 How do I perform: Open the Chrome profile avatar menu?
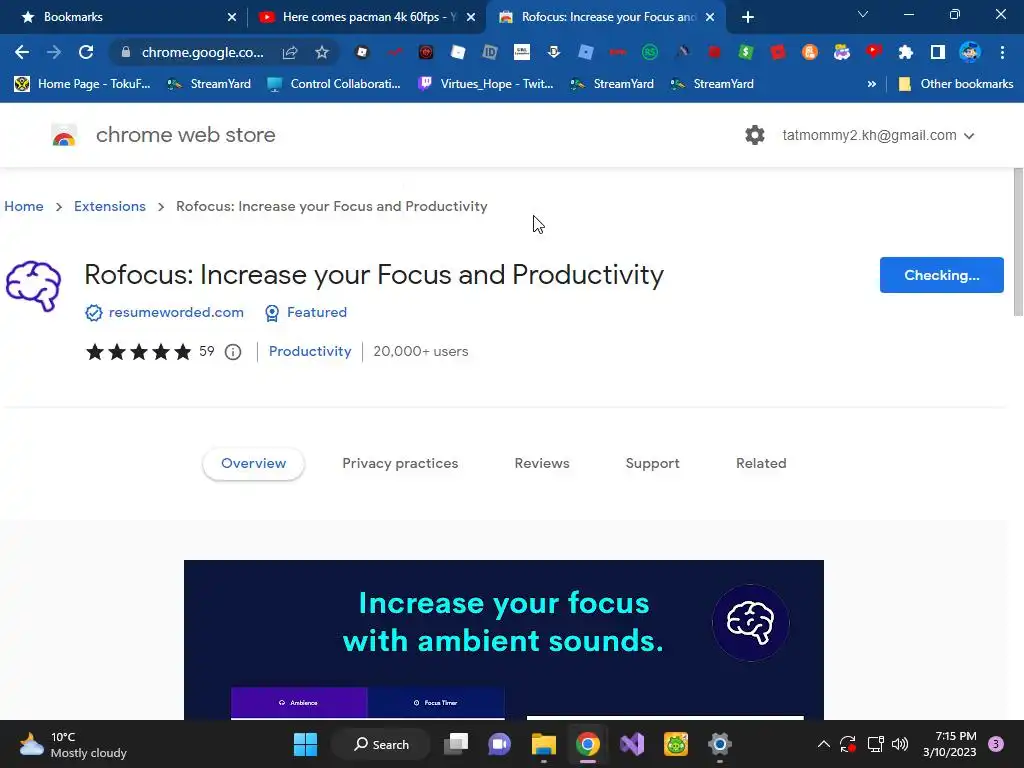click(x=970, y=52)
